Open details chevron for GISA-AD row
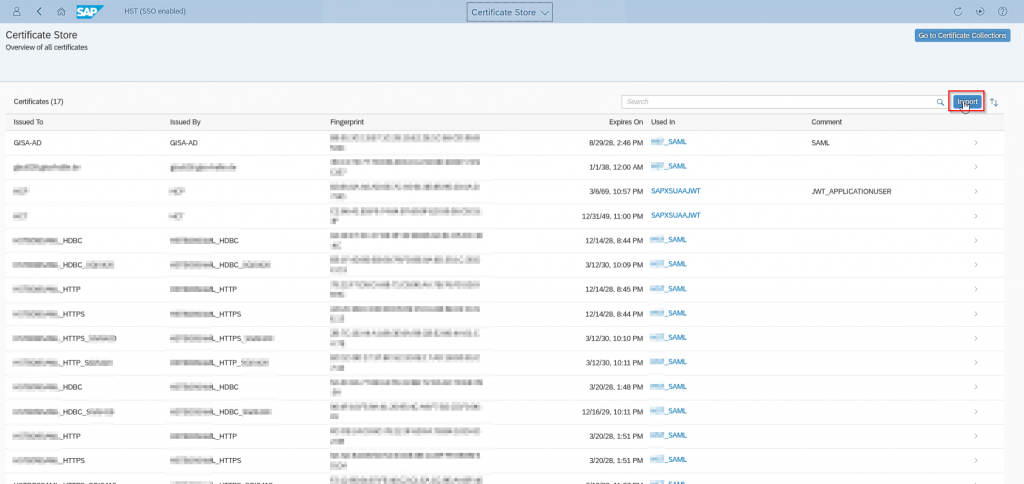Screen dimensions: 1024x484 click(976, 142)
